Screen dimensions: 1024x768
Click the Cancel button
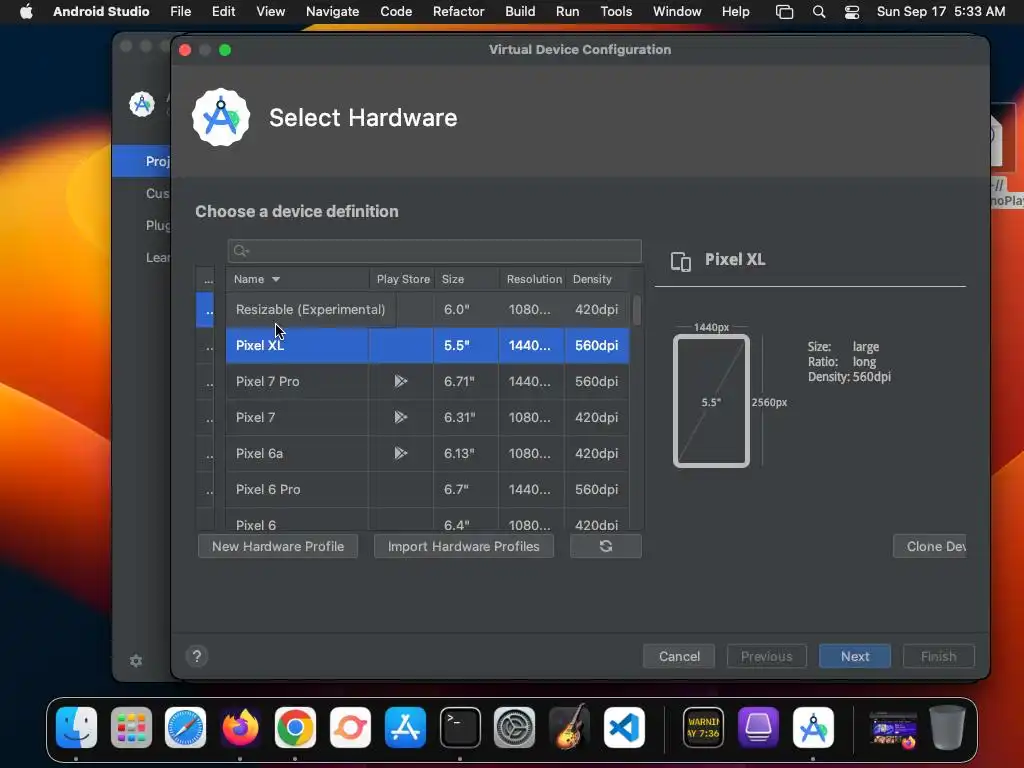(x=679, y=656)
